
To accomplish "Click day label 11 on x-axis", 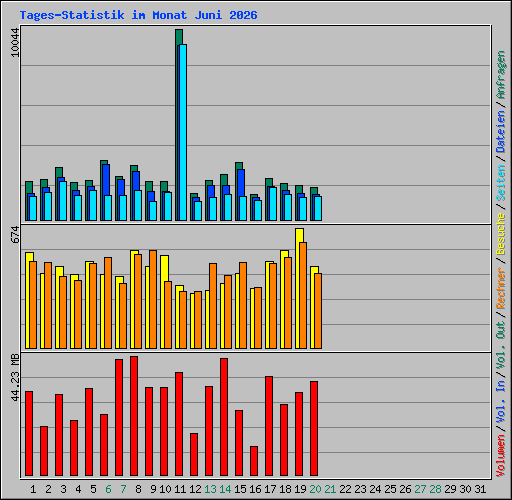I will 180,489.
